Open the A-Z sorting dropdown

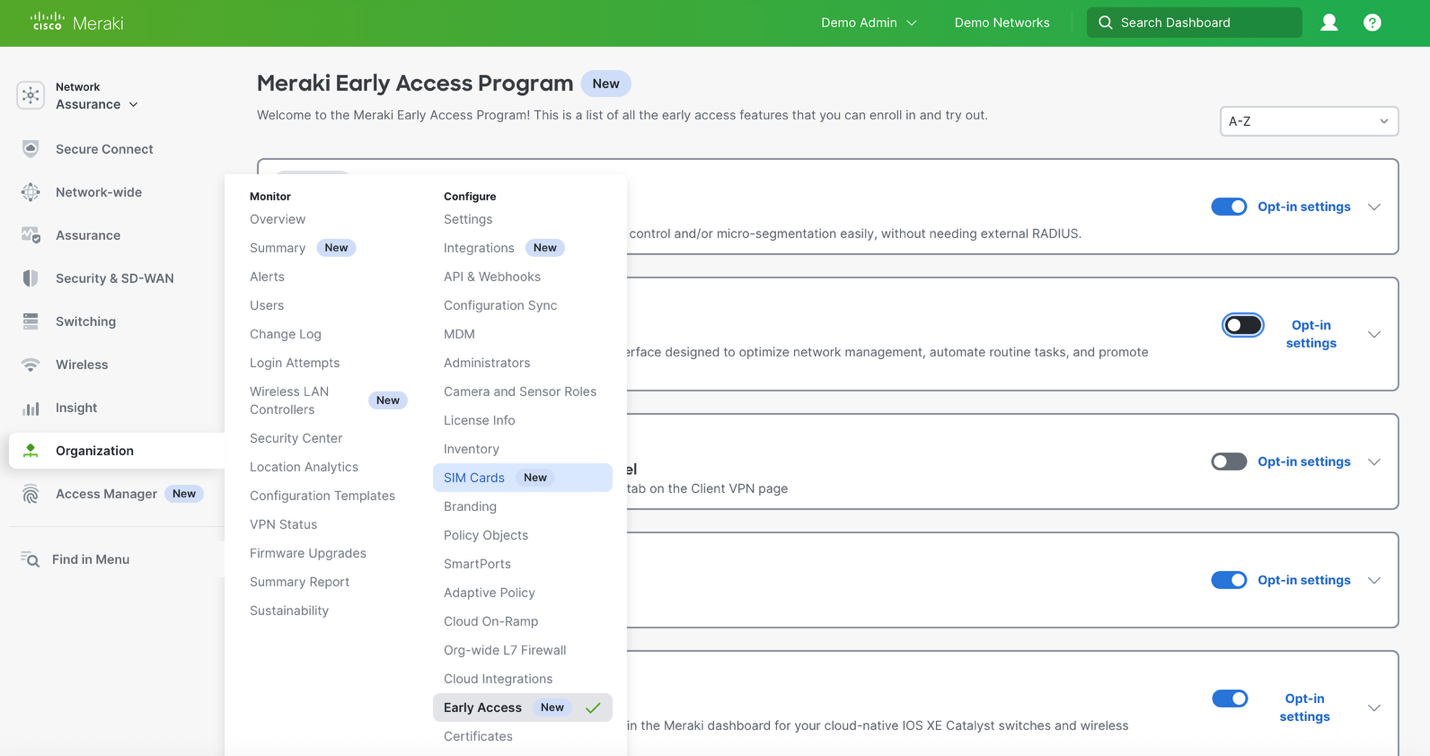click(1308, 121)
